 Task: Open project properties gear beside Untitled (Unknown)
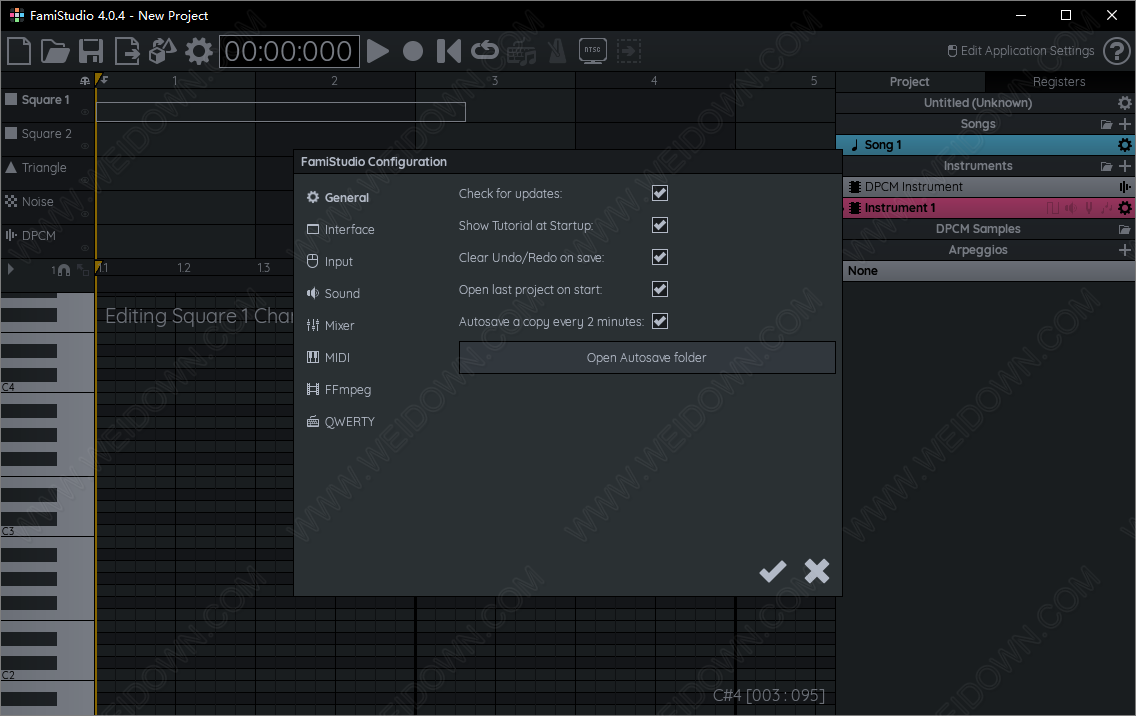(x=1124, y=103)
